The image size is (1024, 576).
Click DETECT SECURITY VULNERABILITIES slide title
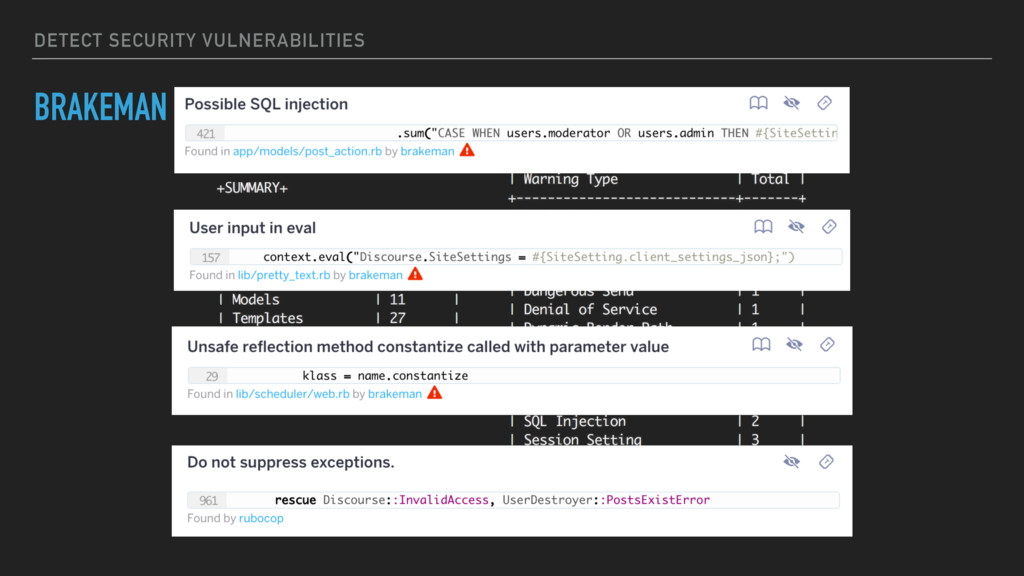tap(199, 40)
